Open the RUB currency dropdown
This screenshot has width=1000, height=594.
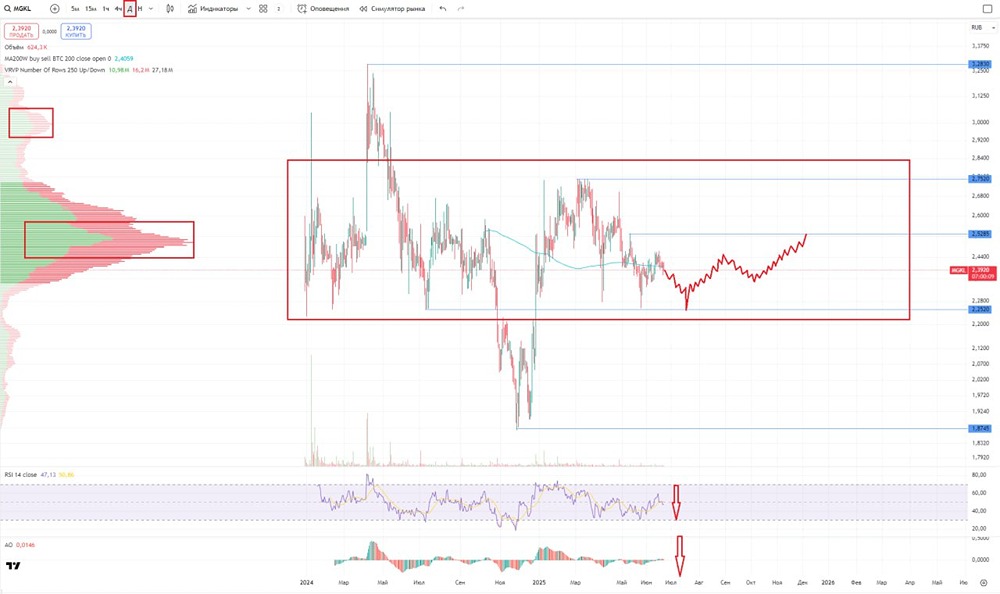coord(983,27)
